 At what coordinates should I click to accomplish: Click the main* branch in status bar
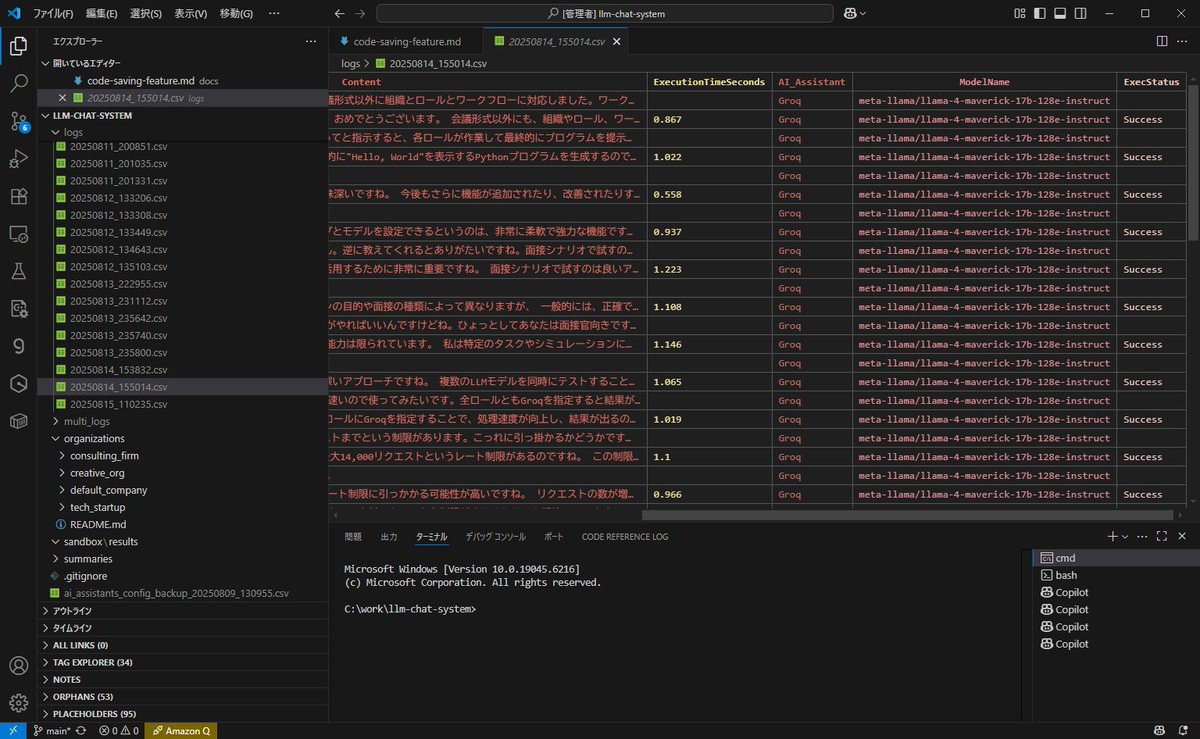point(54,730)
